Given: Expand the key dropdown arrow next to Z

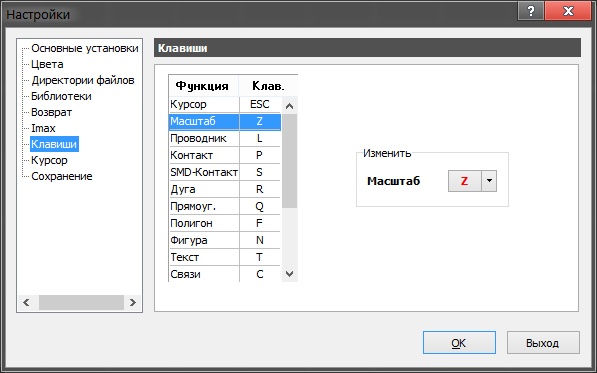Looking at the screenshot, I should (x=489, y=181).
